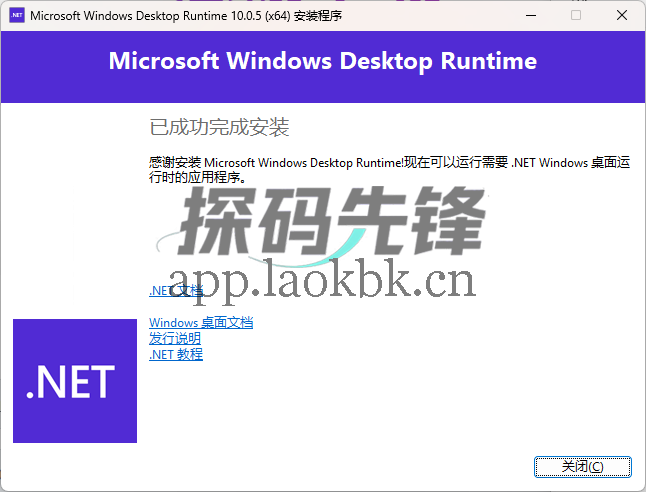646x492 pixels.
Task: Open the .NET 文档 link
Action: pos(176,291)
